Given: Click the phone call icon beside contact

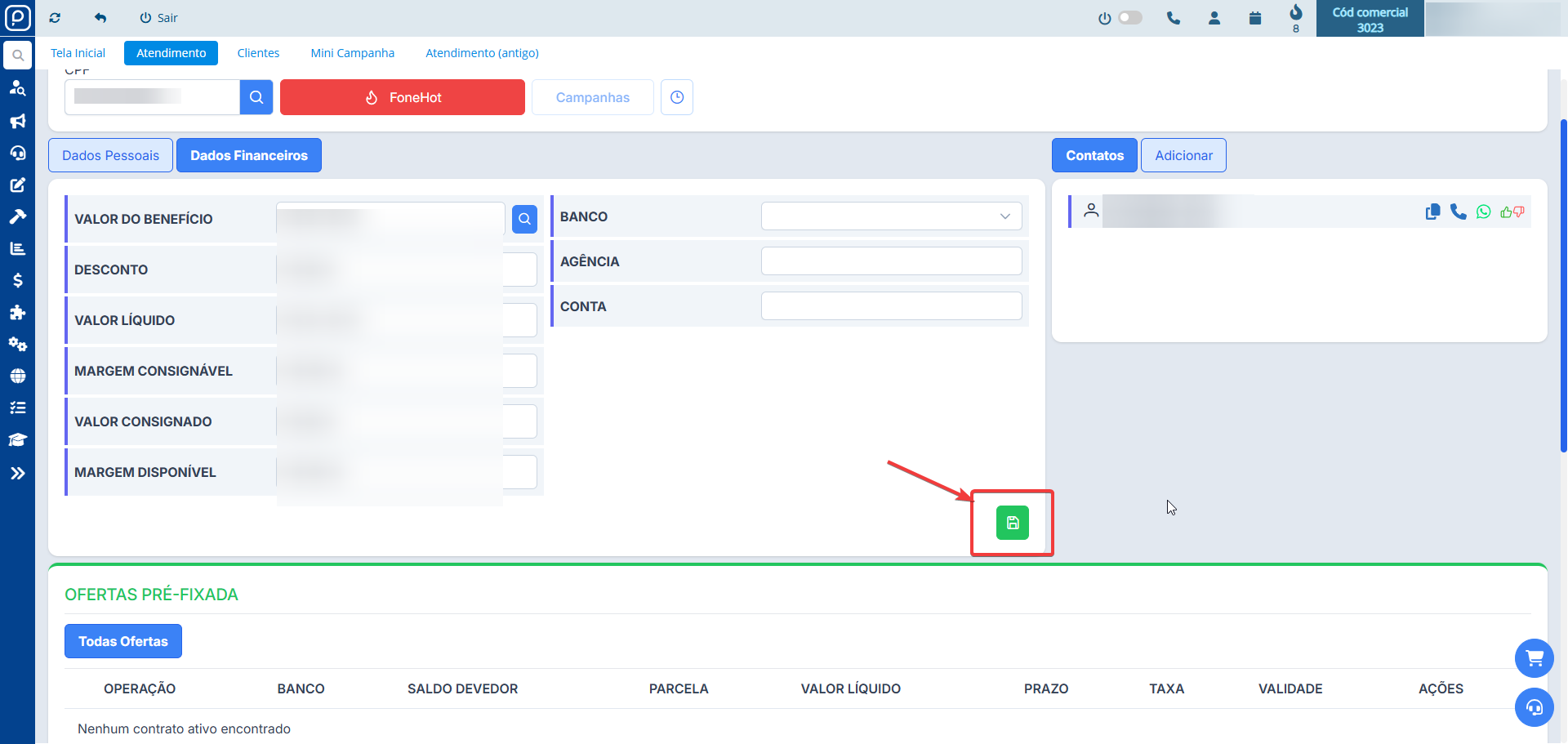Looking at the screenshot, I should [1458, 212].
